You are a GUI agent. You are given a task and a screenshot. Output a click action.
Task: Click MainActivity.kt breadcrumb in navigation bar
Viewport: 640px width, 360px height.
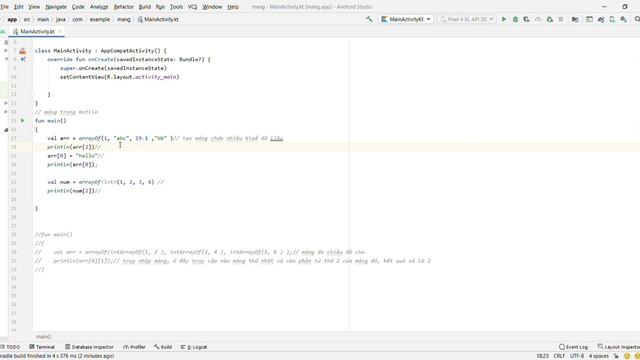coord(158,19)
